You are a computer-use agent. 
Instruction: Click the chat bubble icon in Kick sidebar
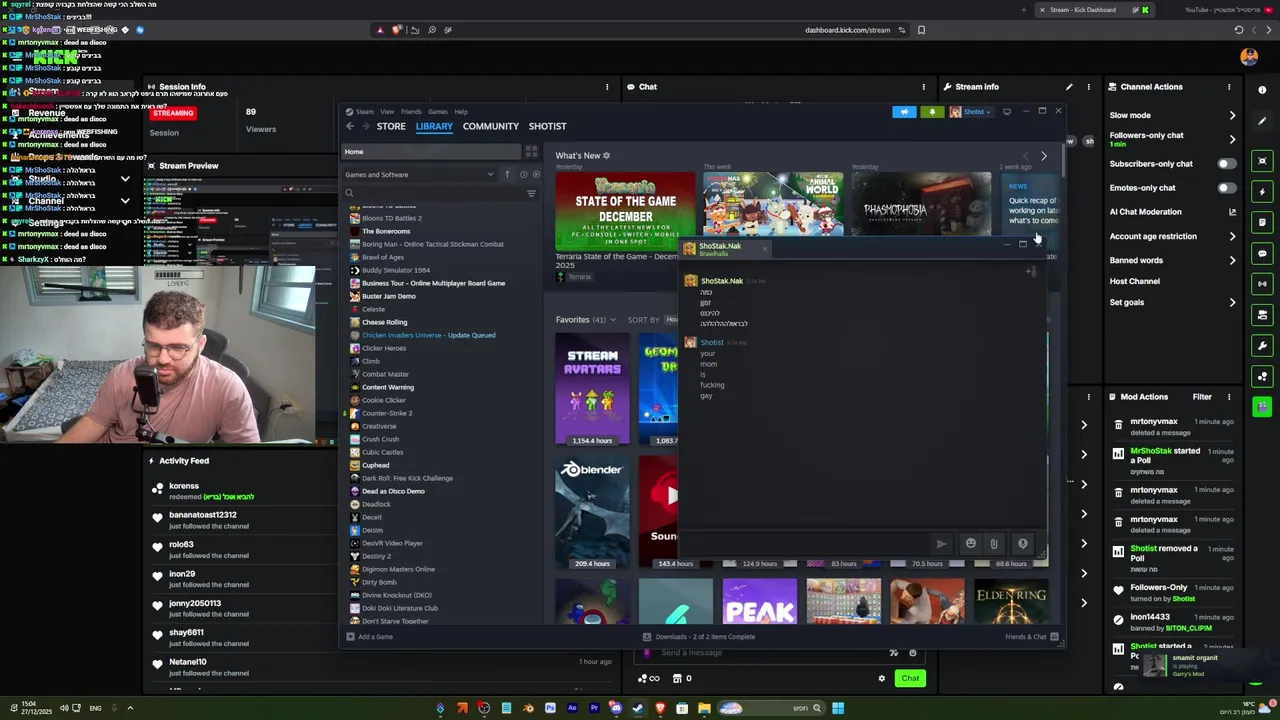[x=1262, y=253]
